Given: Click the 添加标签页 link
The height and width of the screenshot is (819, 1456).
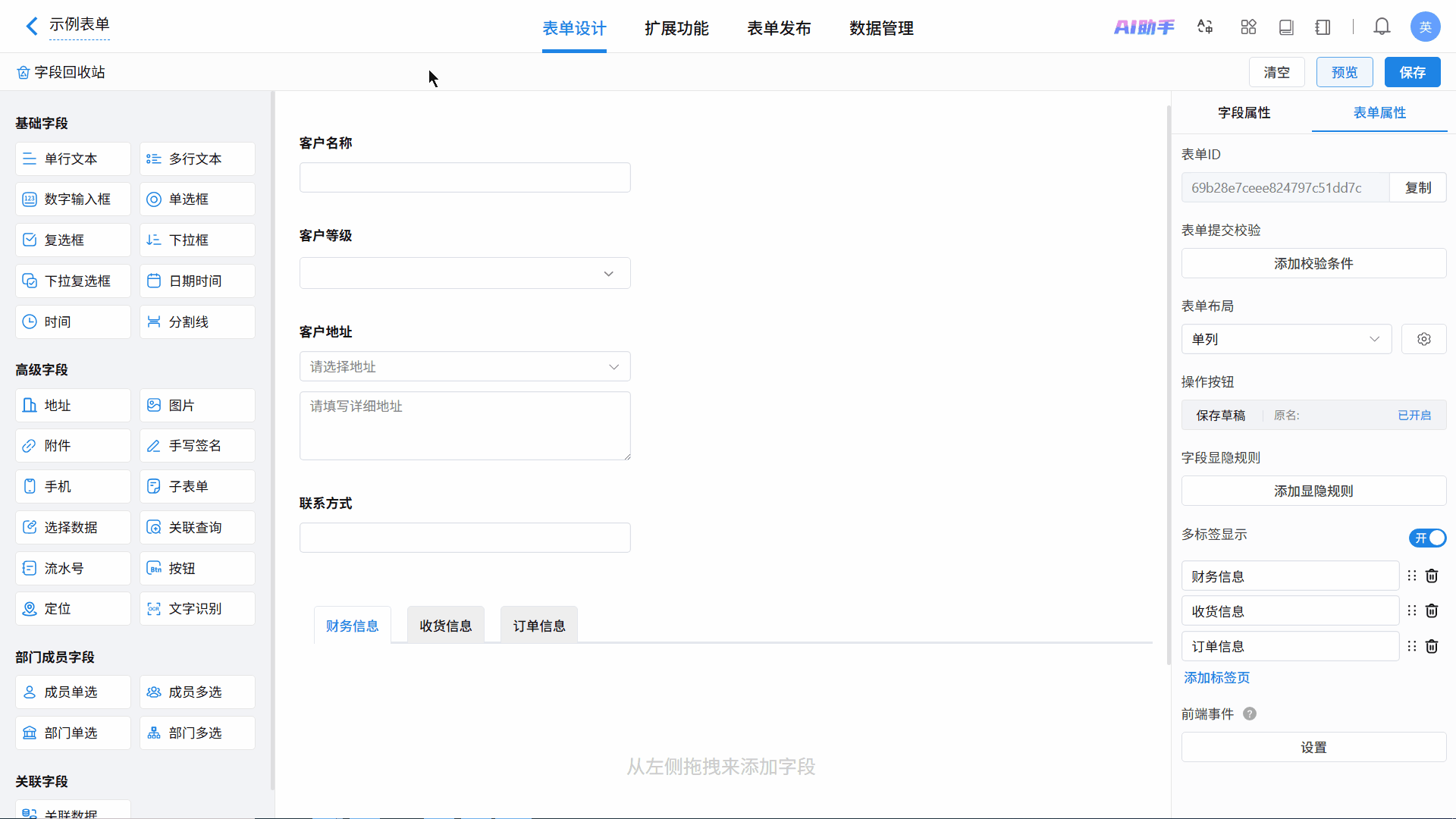Looking at the screenshot, I should pos(1216,678).
